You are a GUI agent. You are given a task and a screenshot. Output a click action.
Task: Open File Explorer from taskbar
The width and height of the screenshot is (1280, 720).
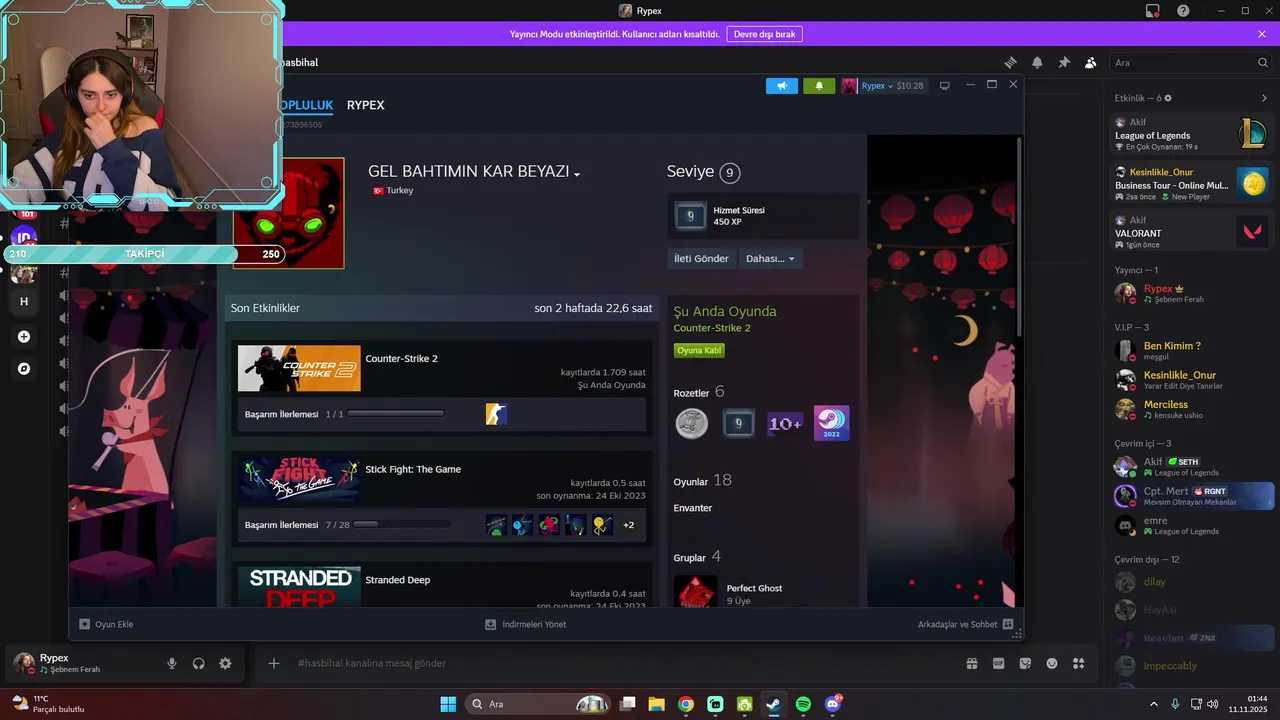(x=656, y=704)
